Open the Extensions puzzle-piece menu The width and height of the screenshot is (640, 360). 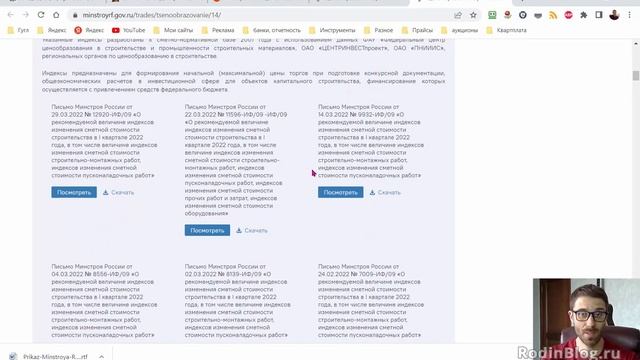584,15
